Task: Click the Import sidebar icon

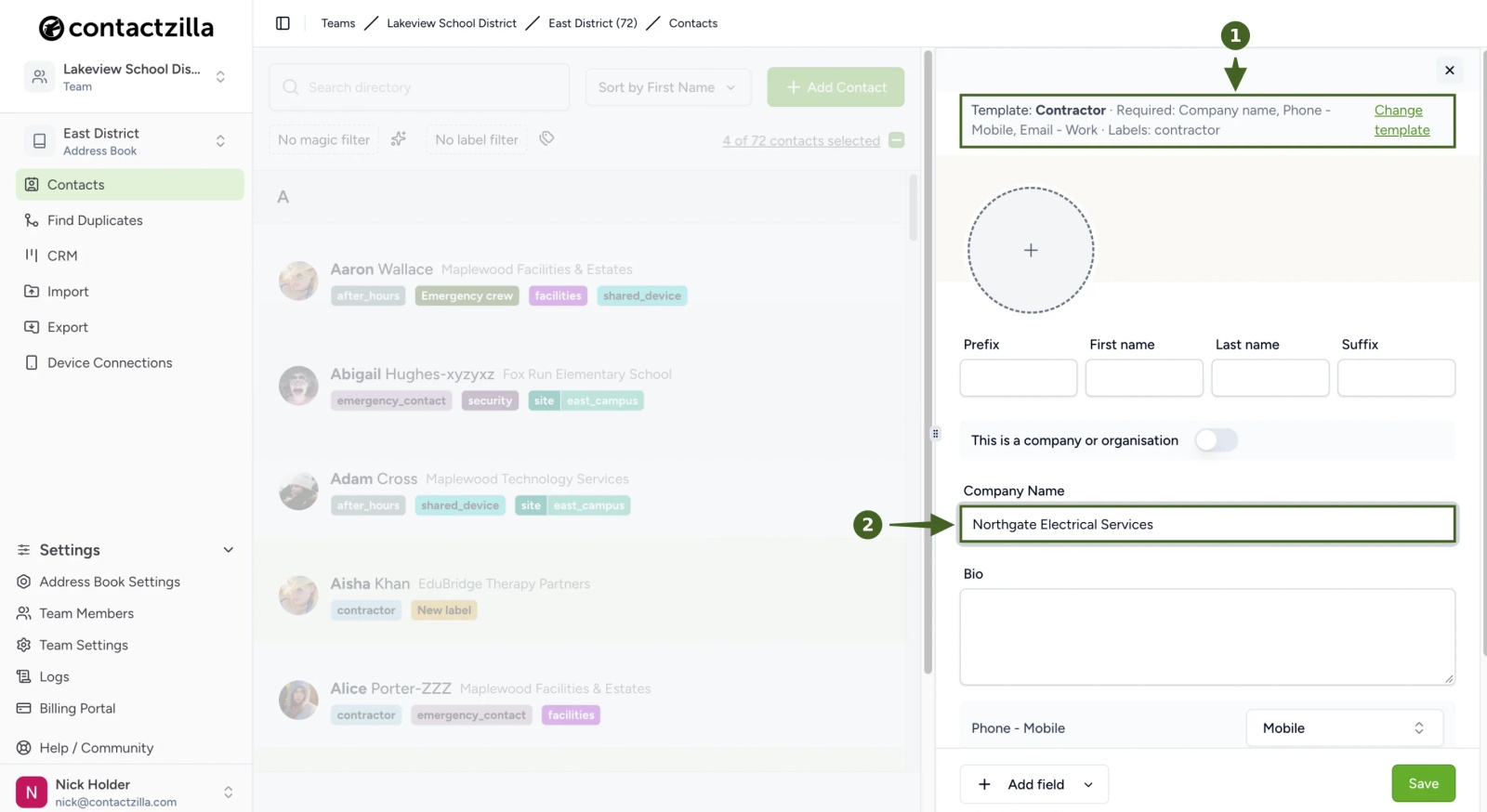Action: click(32, 292)
